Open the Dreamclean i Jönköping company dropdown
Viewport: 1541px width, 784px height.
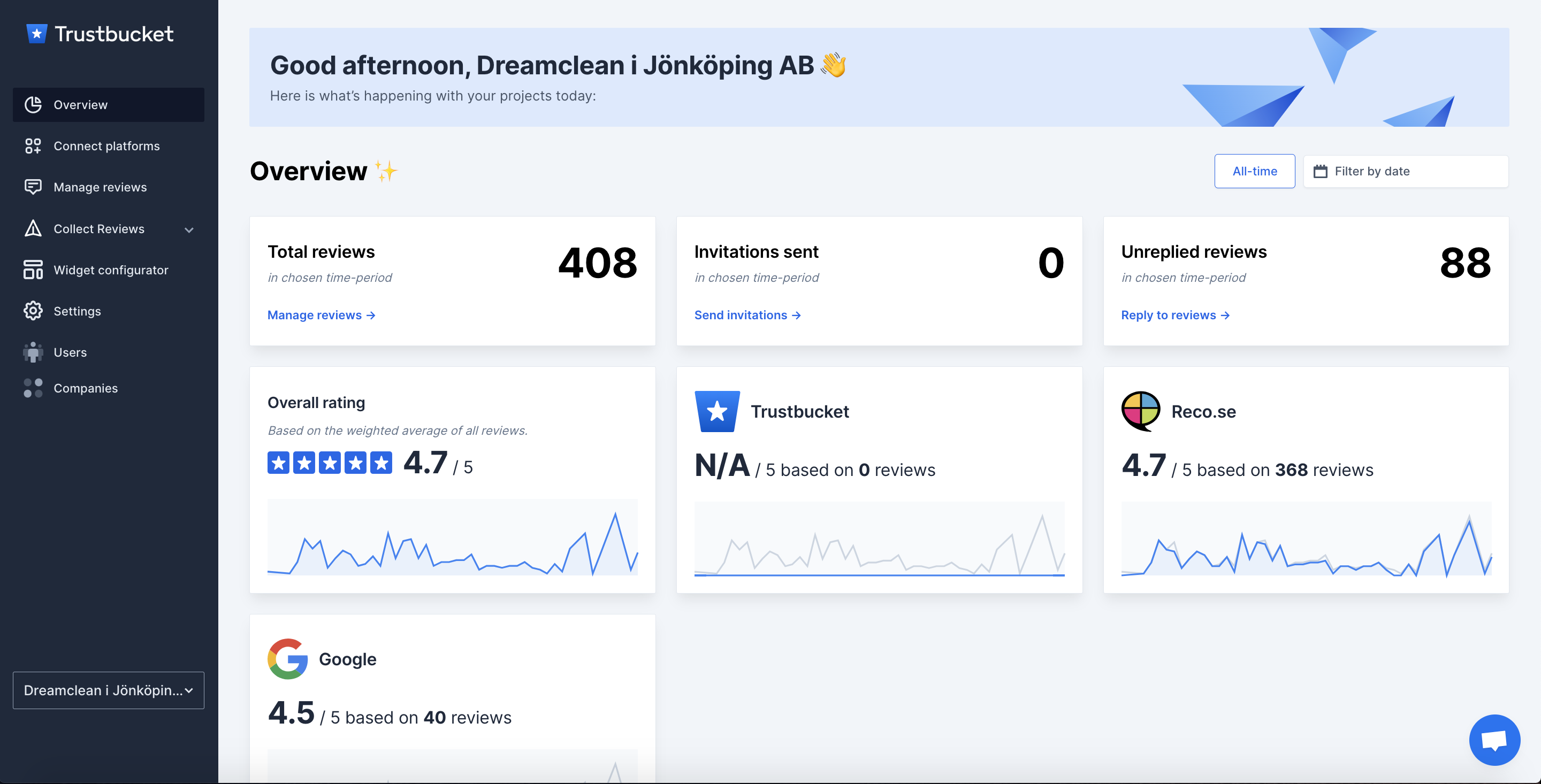coord(108,690)
